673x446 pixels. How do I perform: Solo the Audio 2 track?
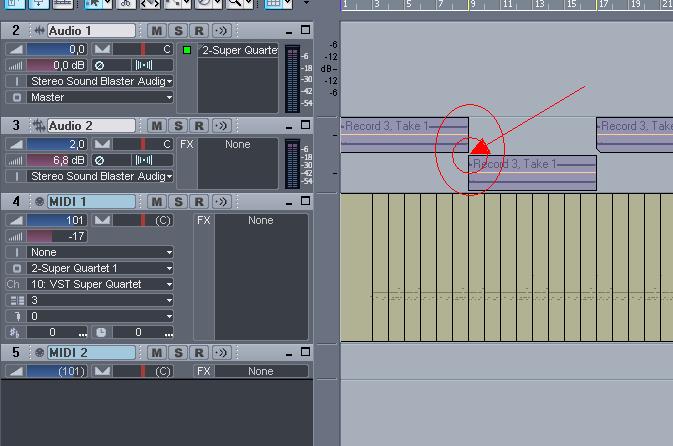(x=178, y=126)
